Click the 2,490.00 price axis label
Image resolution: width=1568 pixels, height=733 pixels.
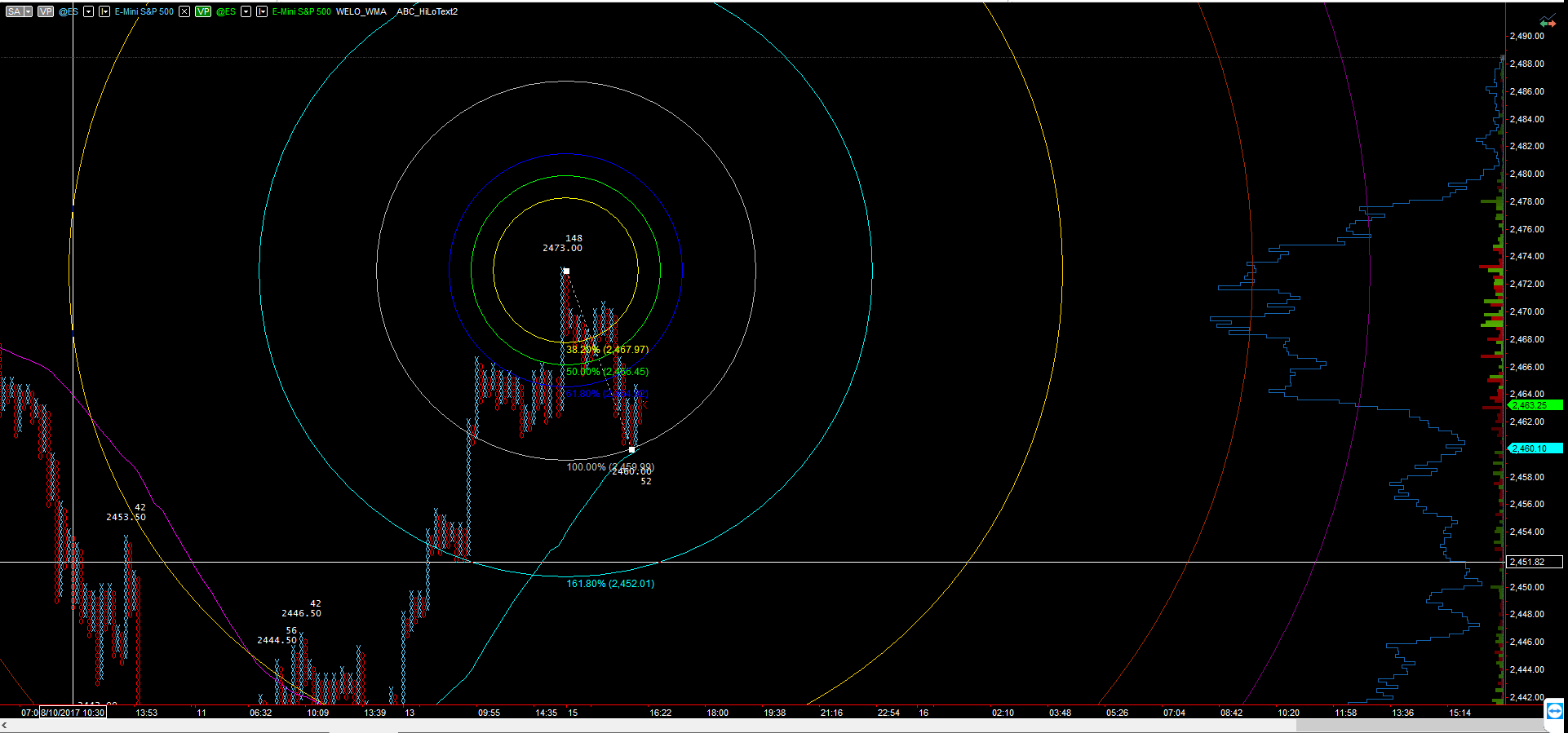pyautogui.click(x=1527, y=36)
